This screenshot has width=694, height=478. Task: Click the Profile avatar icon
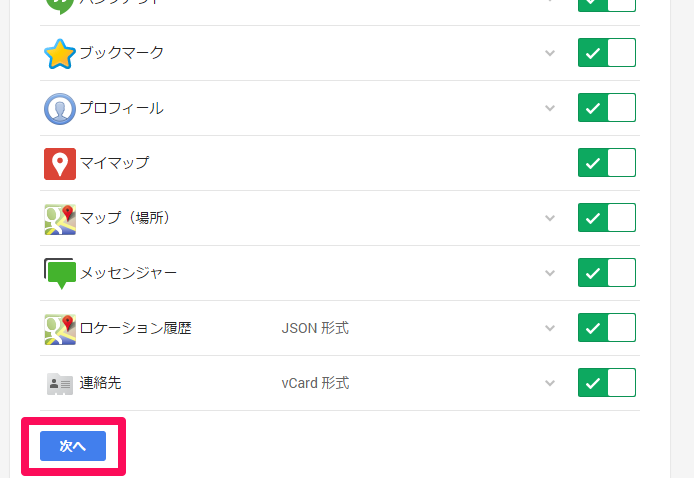[60, 108]
